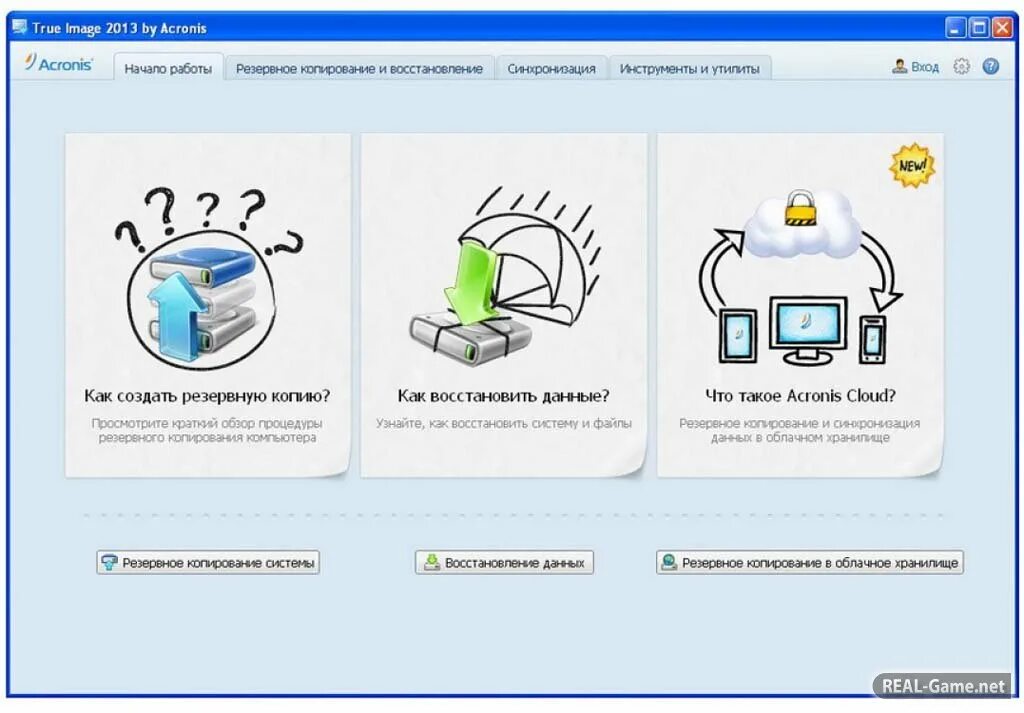Open Резервное копирование и восстановление tab
Image resolution: width=1024 pixels, height=713 pixels.
pyautogui.click(x=359, y=69)
